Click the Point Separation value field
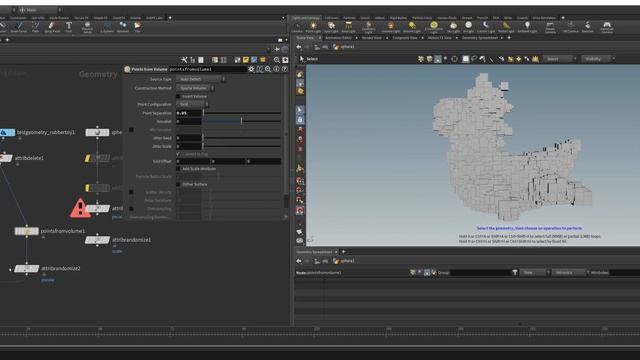 click(189, 113)
